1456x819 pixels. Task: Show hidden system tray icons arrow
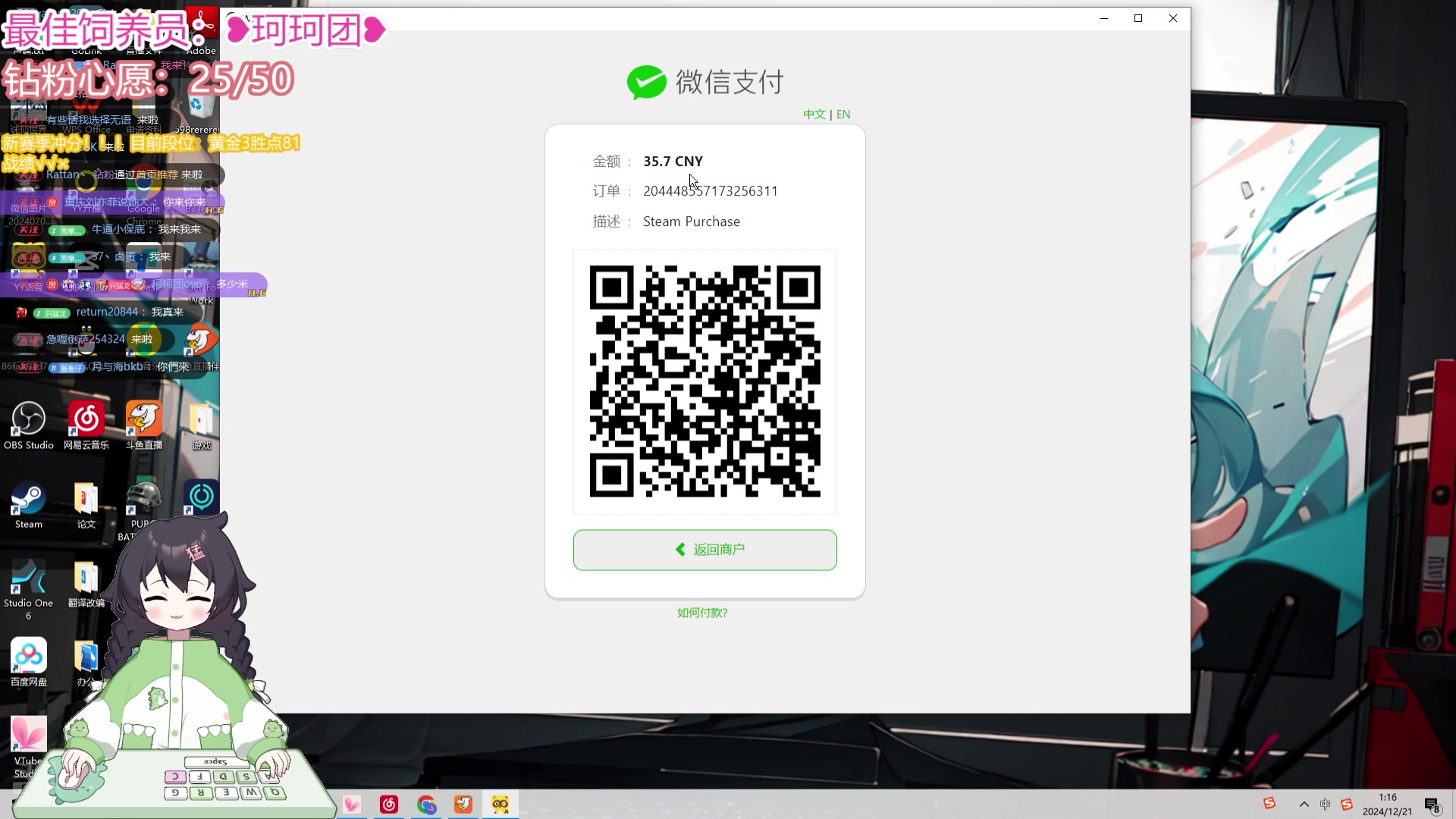click(1304, 805)
